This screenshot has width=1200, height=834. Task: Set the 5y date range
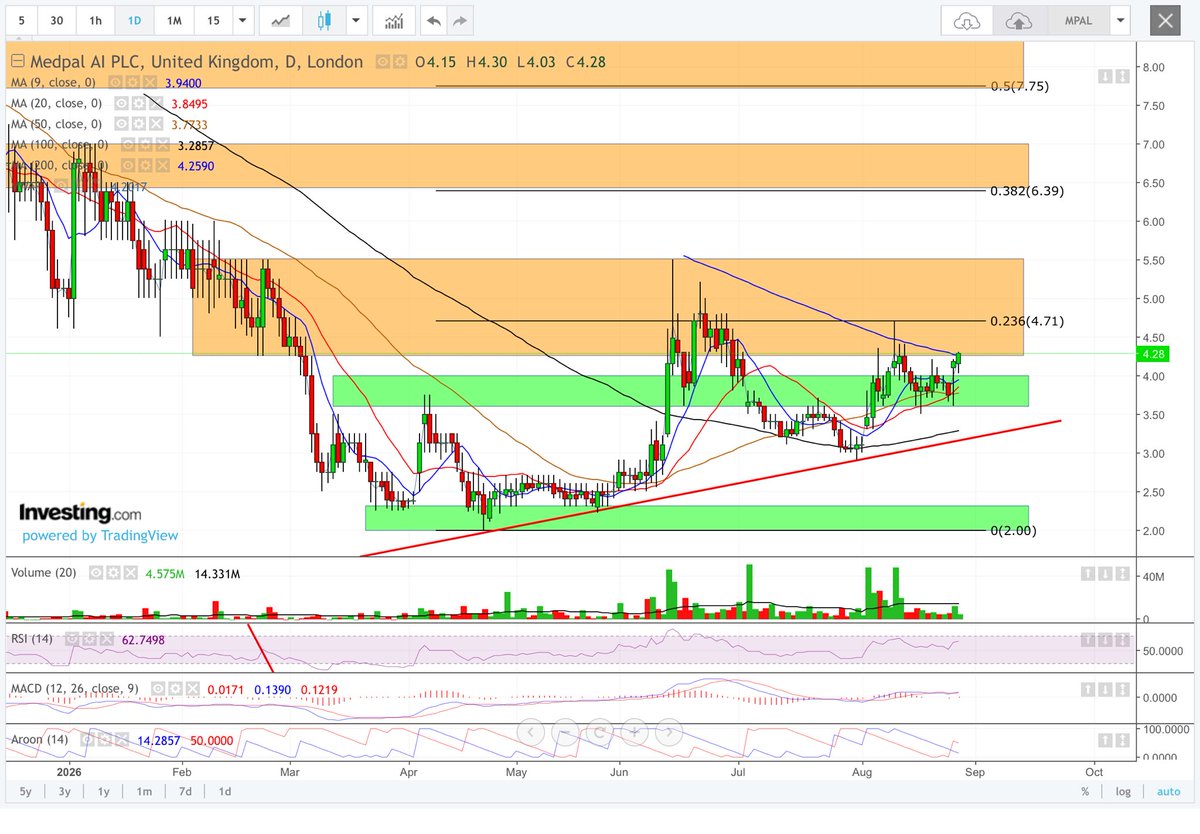point(25,792)
